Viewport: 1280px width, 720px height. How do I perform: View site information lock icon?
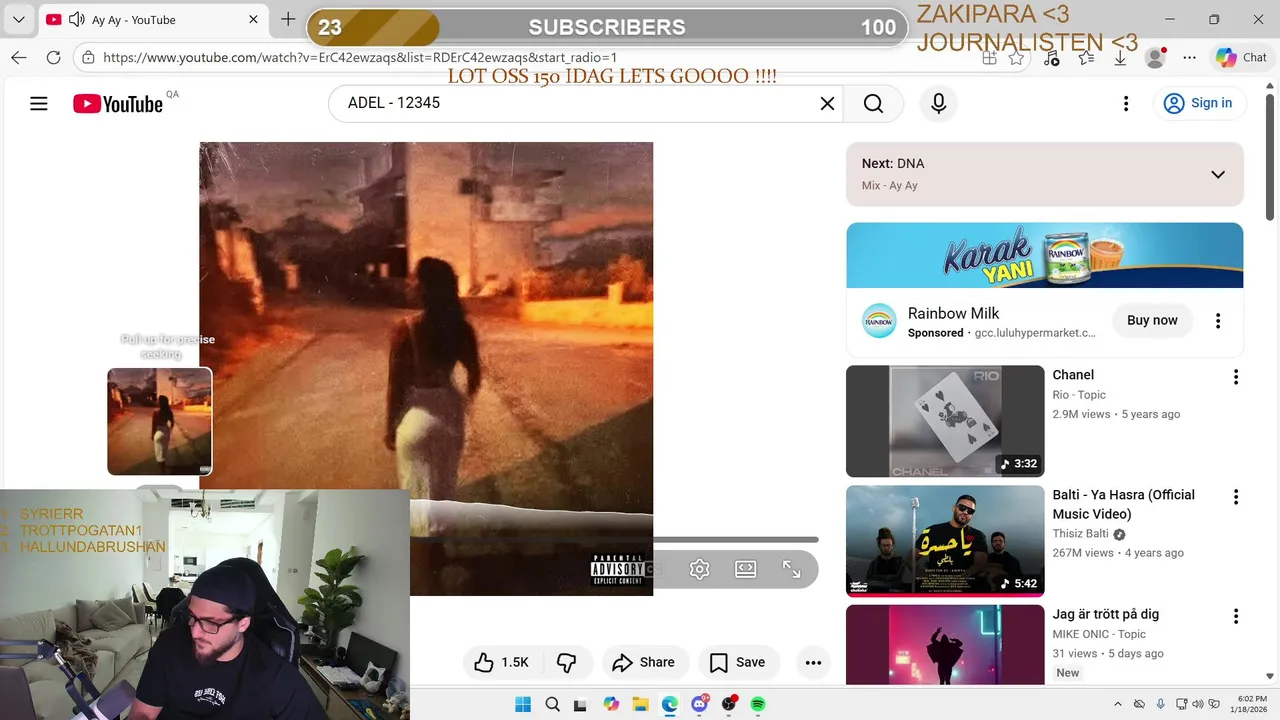[x=88, y=58]
